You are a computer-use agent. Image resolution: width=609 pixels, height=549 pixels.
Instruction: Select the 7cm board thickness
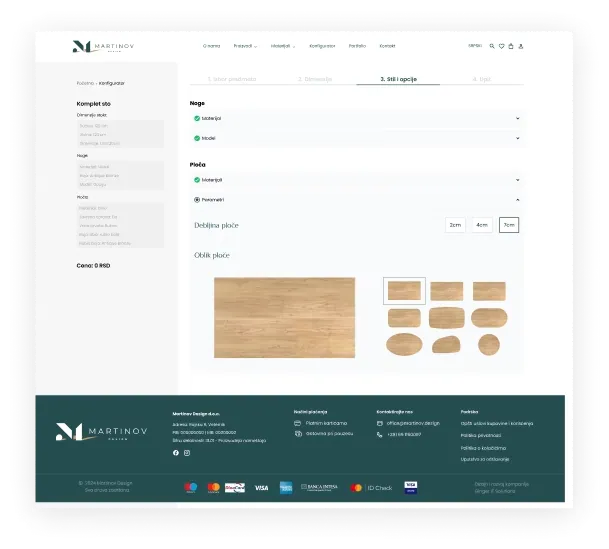click(509, 225)
